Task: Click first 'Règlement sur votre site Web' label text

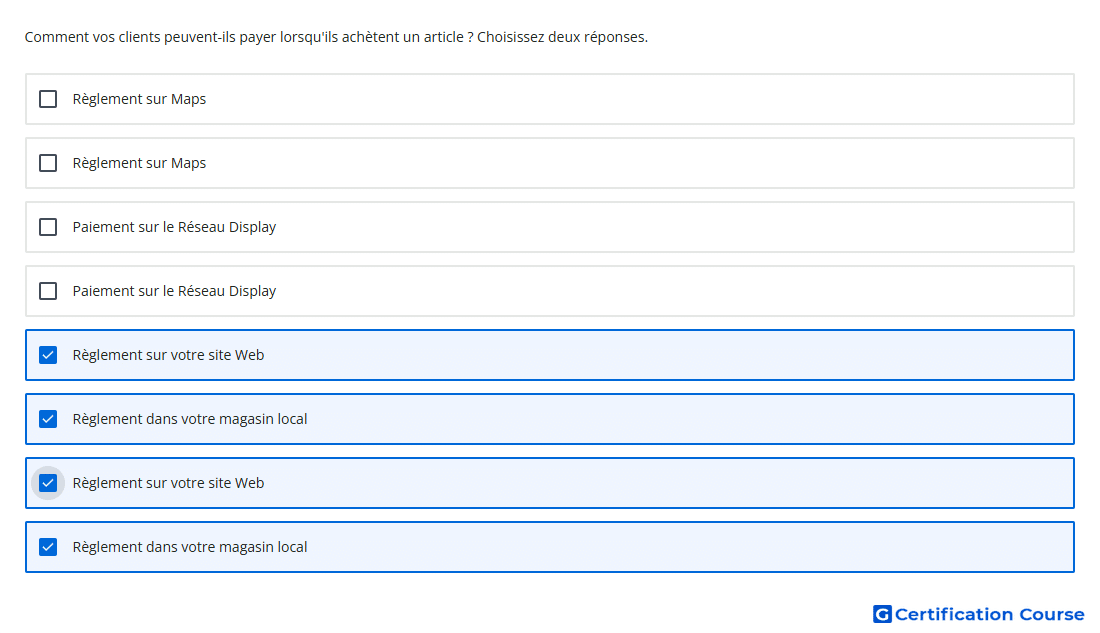Action: point(168,355)
